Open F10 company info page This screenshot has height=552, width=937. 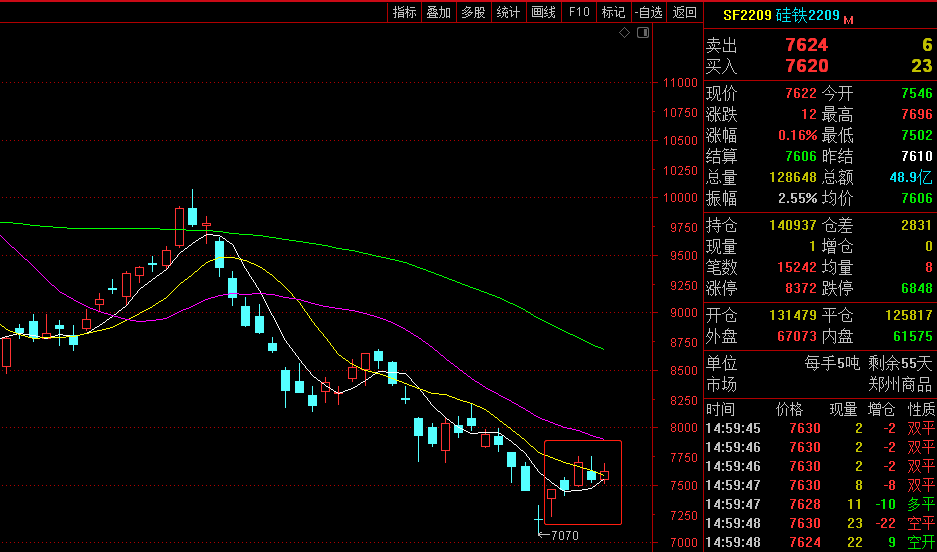tap(578, 12)
